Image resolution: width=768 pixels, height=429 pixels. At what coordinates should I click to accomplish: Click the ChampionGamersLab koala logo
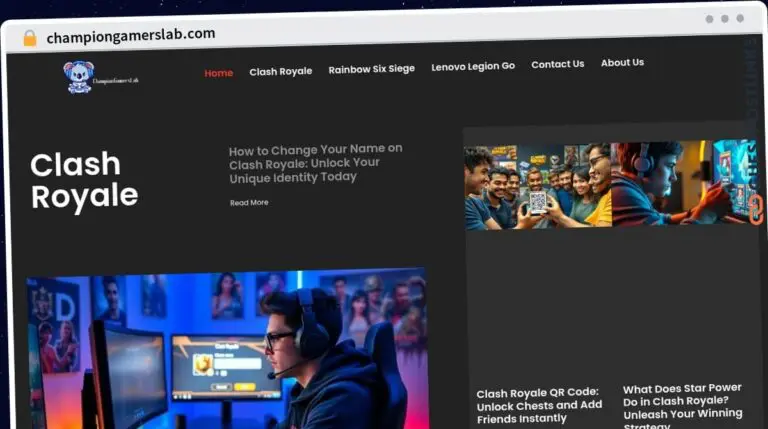pos(101,77)
